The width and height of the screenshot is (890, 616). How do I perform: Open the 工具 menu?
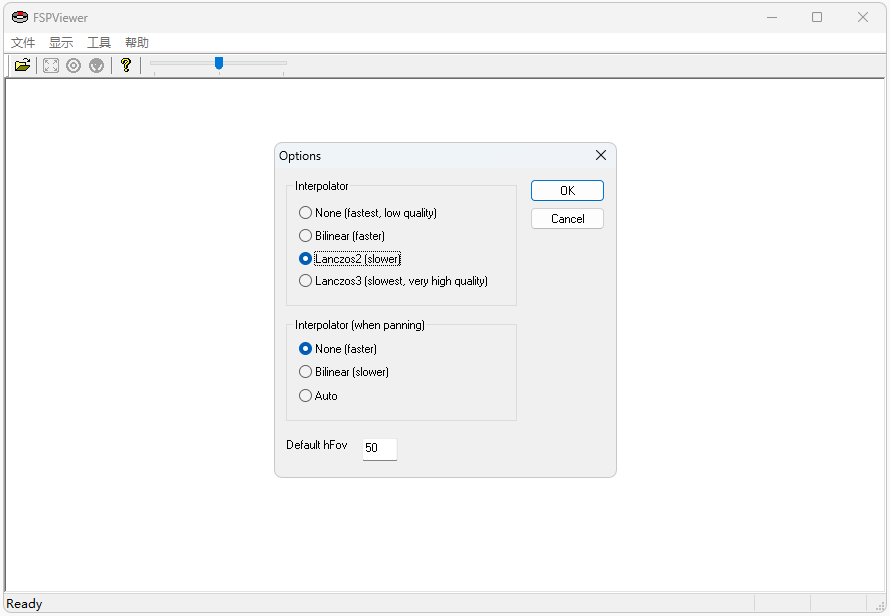[x=99, y=43]
